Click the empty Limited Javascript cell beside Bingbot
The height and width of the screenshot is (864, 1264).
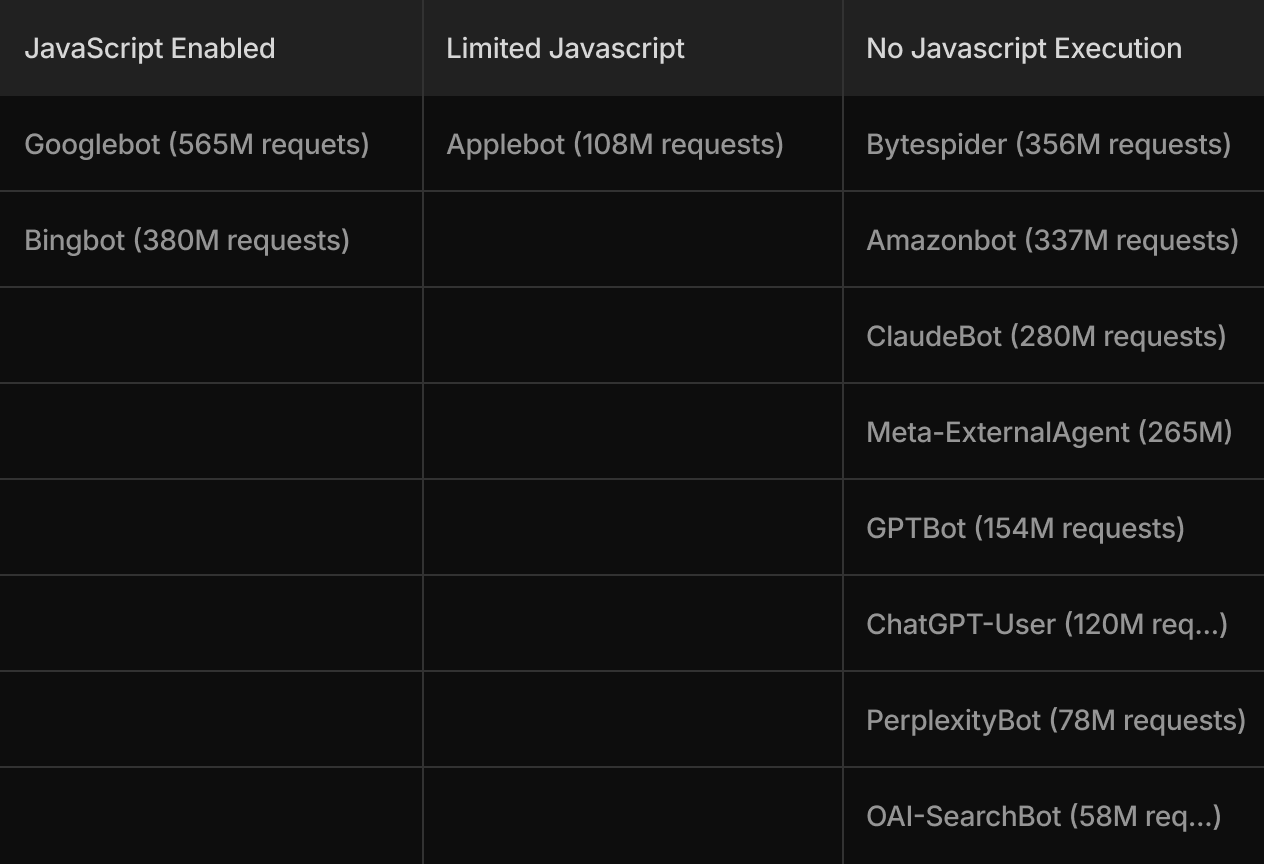point(633,240)
